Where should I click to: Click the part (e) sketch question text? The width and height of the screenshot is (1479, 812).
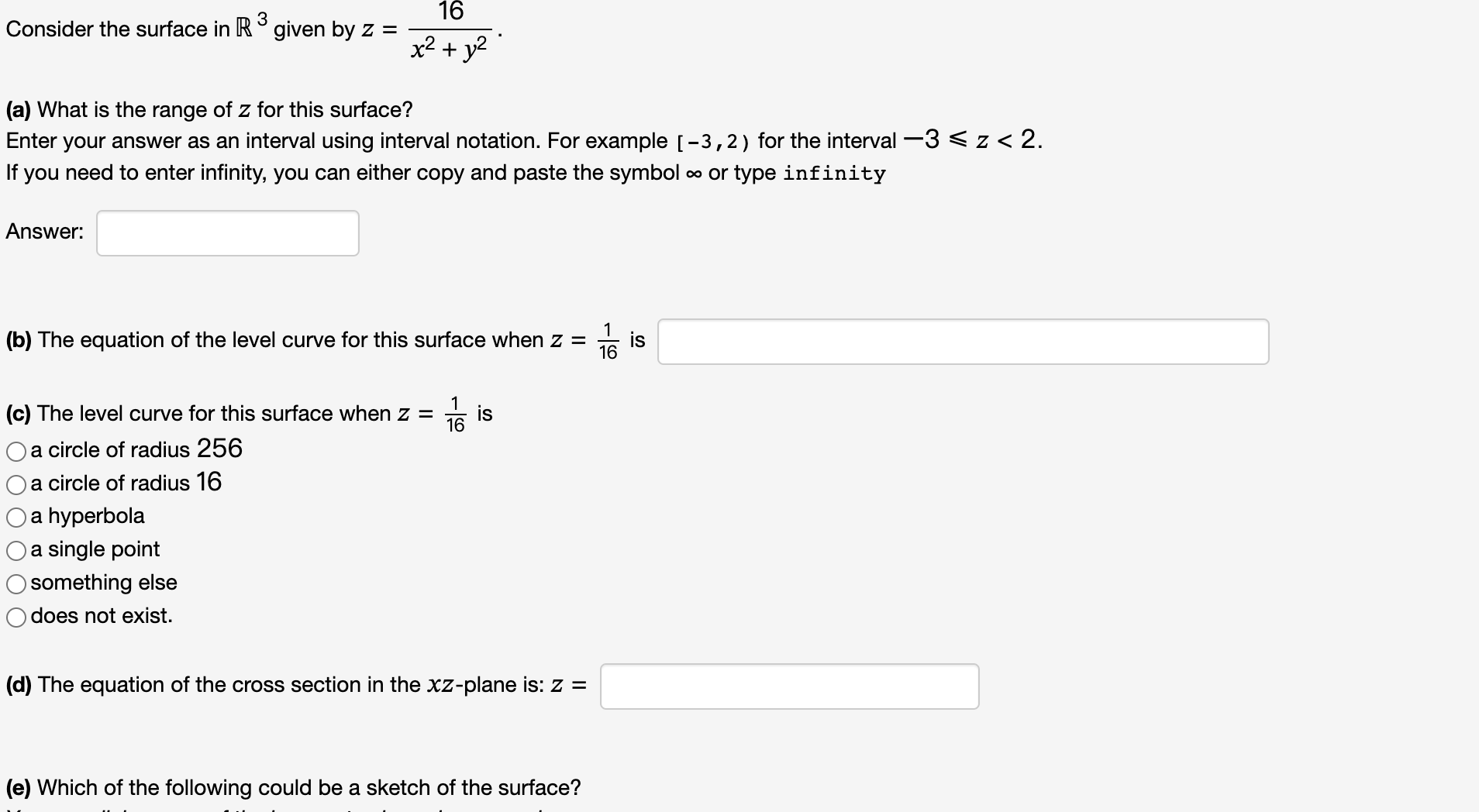click(293, 787)
